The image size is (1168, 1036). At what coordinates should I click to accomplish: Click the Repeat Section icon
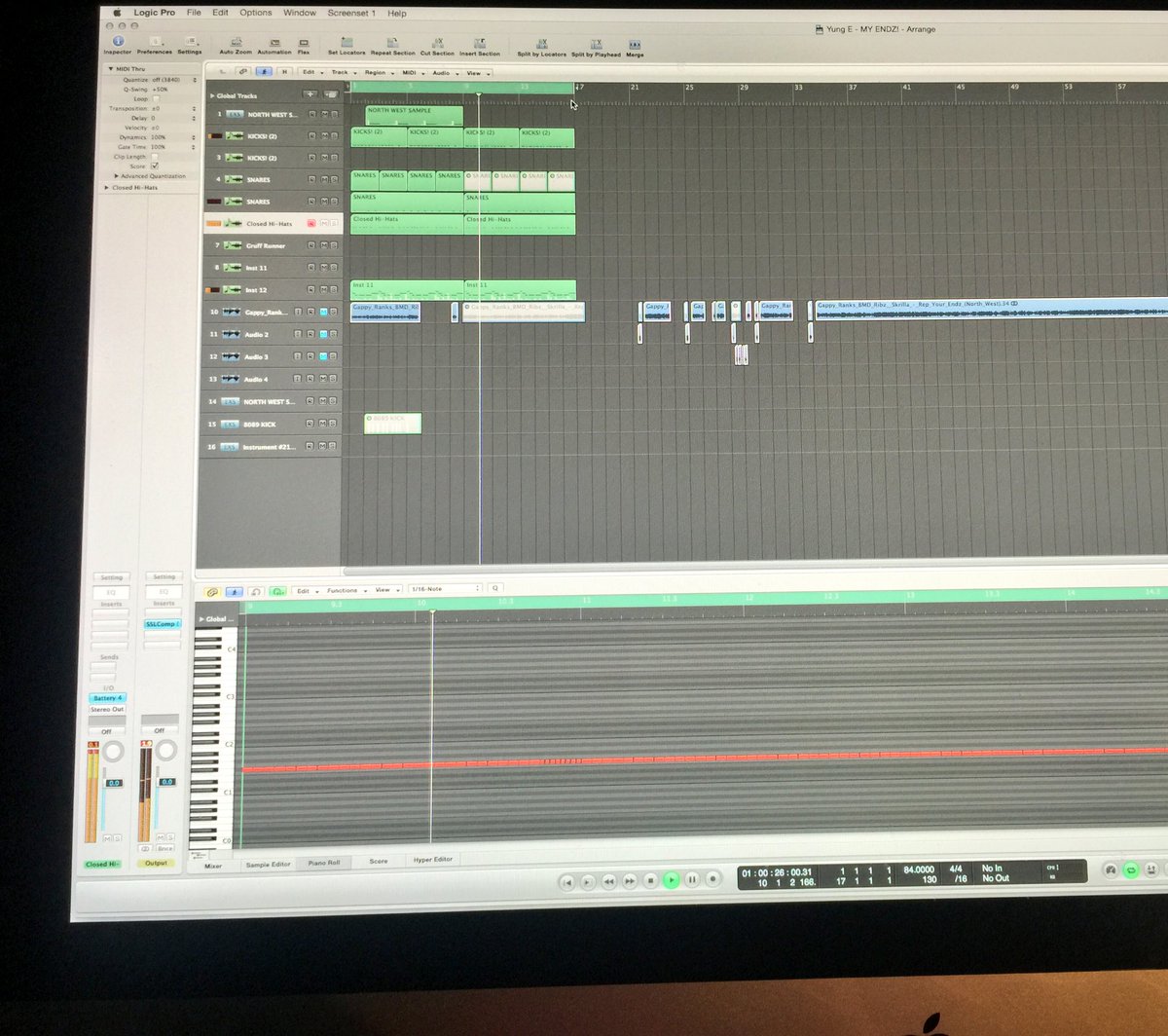point(392,43)
